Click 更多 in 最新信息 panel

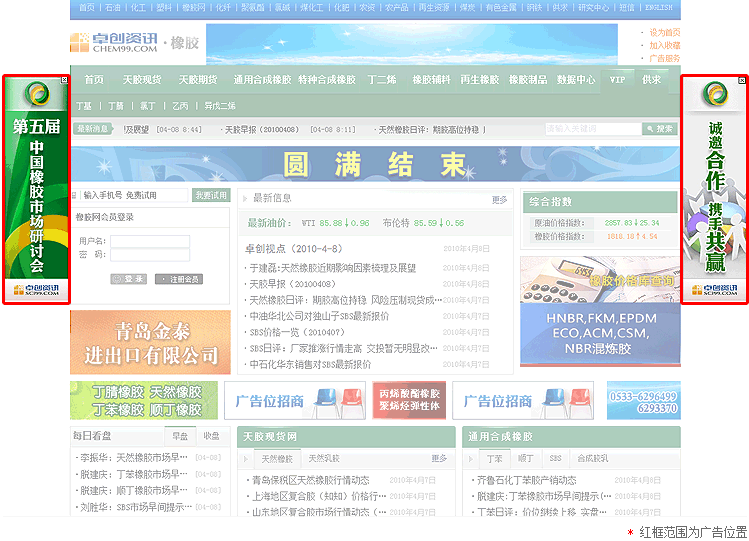[x=500, y=200]
